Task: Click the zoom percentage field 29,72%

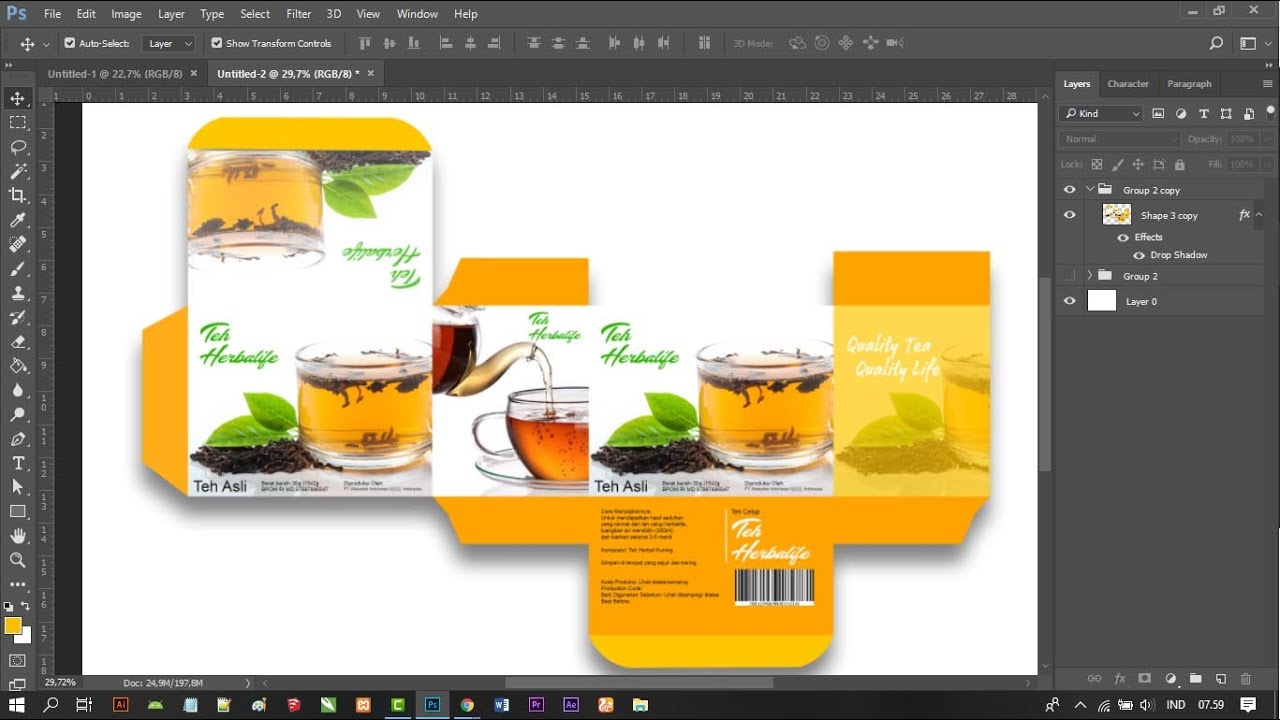Action: click(62, 682)
